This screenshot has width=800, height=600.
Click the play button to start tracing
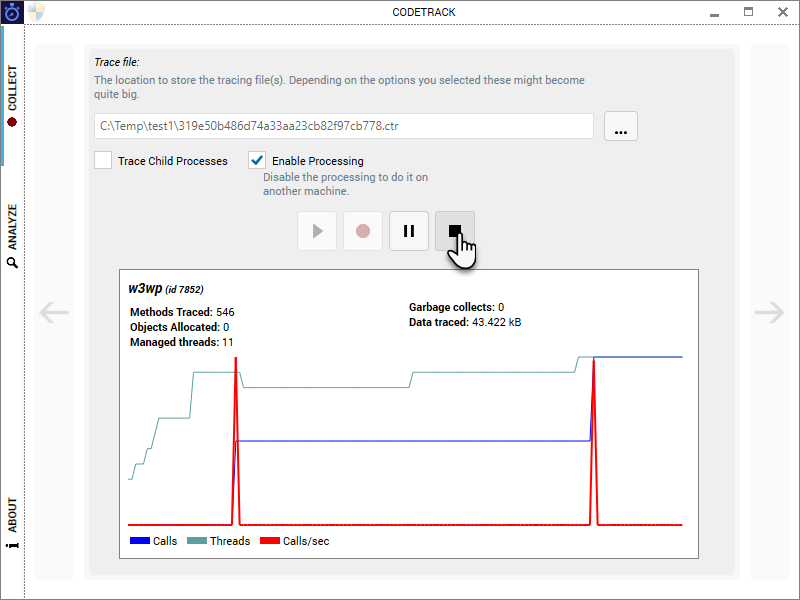point(317,231)
